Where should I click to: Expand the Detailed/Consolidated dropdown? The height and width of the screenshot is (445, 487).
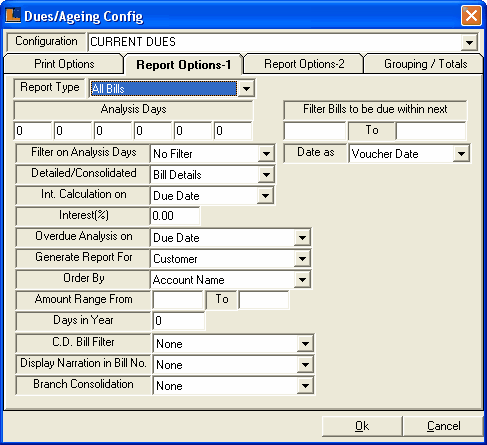tap(266, 175)
